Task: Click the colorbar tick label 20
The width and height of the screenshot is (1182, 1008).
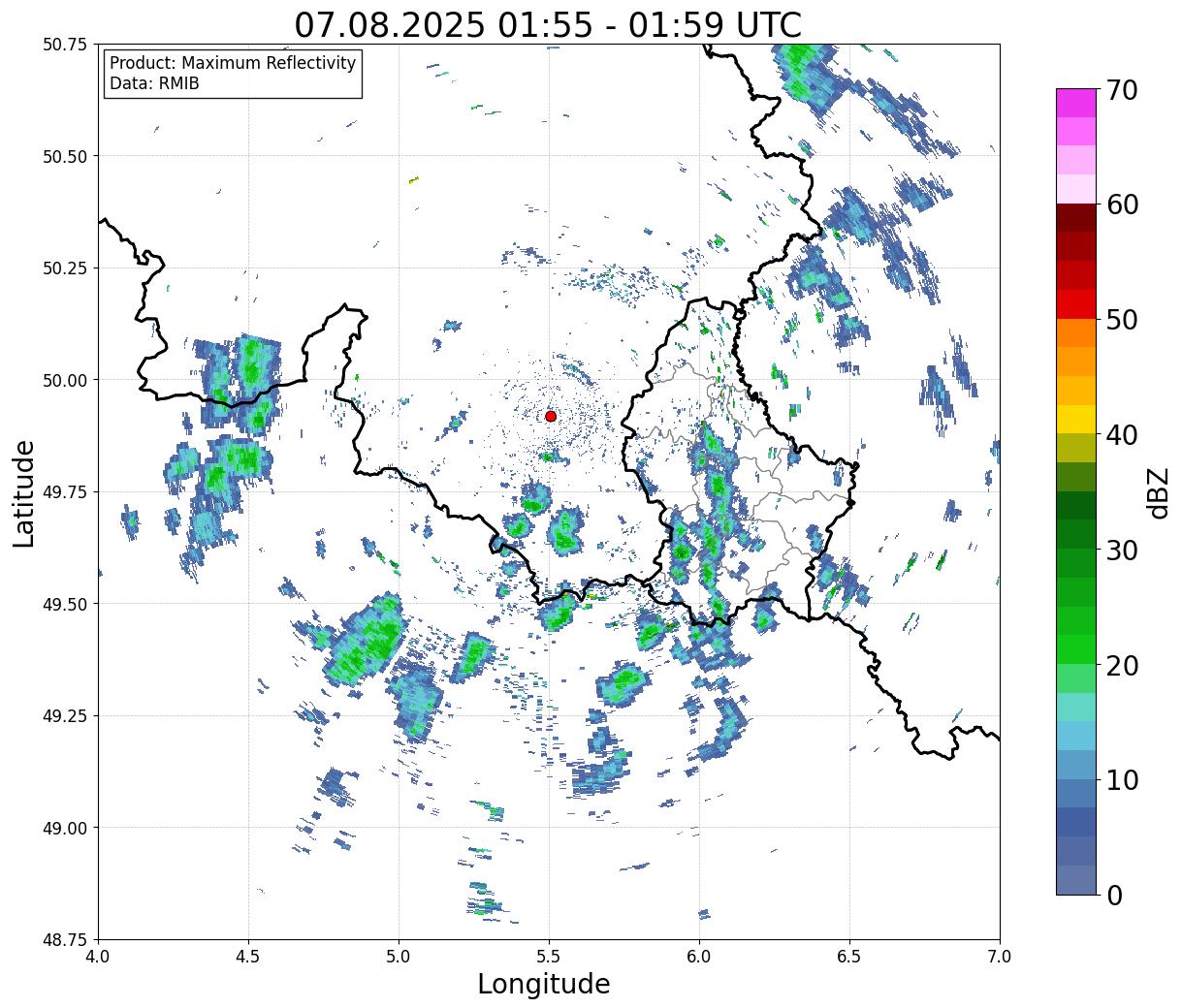Action: coord(1122,665)
